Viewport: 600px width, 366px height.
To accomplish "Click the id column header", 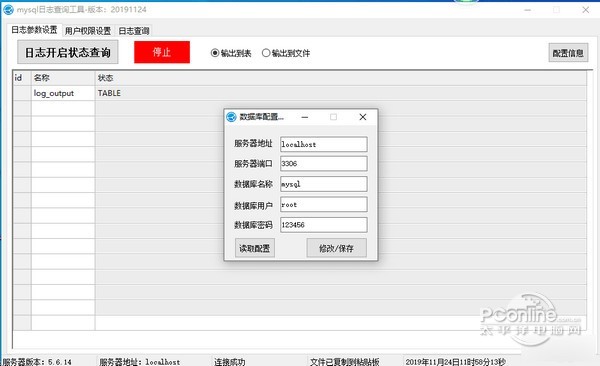I will coord(22,78).
